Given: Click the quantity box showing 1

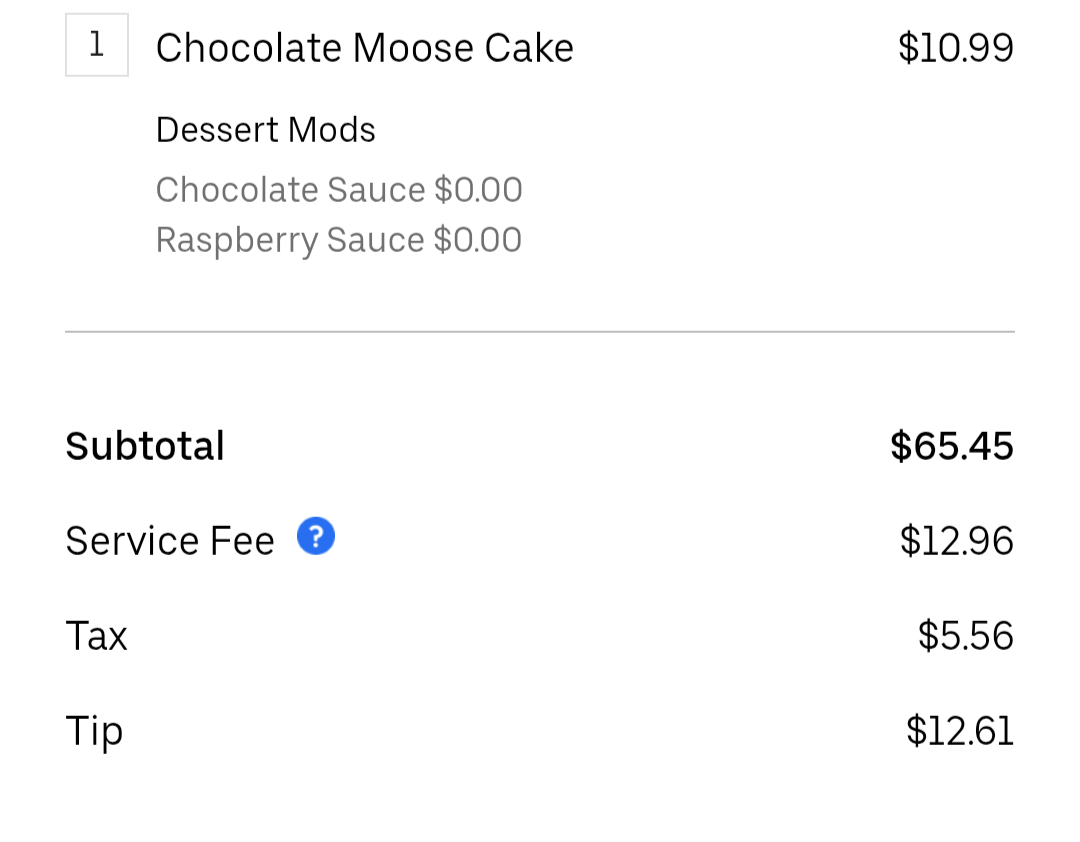Looking at the screenshot, I should pos(97,45).
